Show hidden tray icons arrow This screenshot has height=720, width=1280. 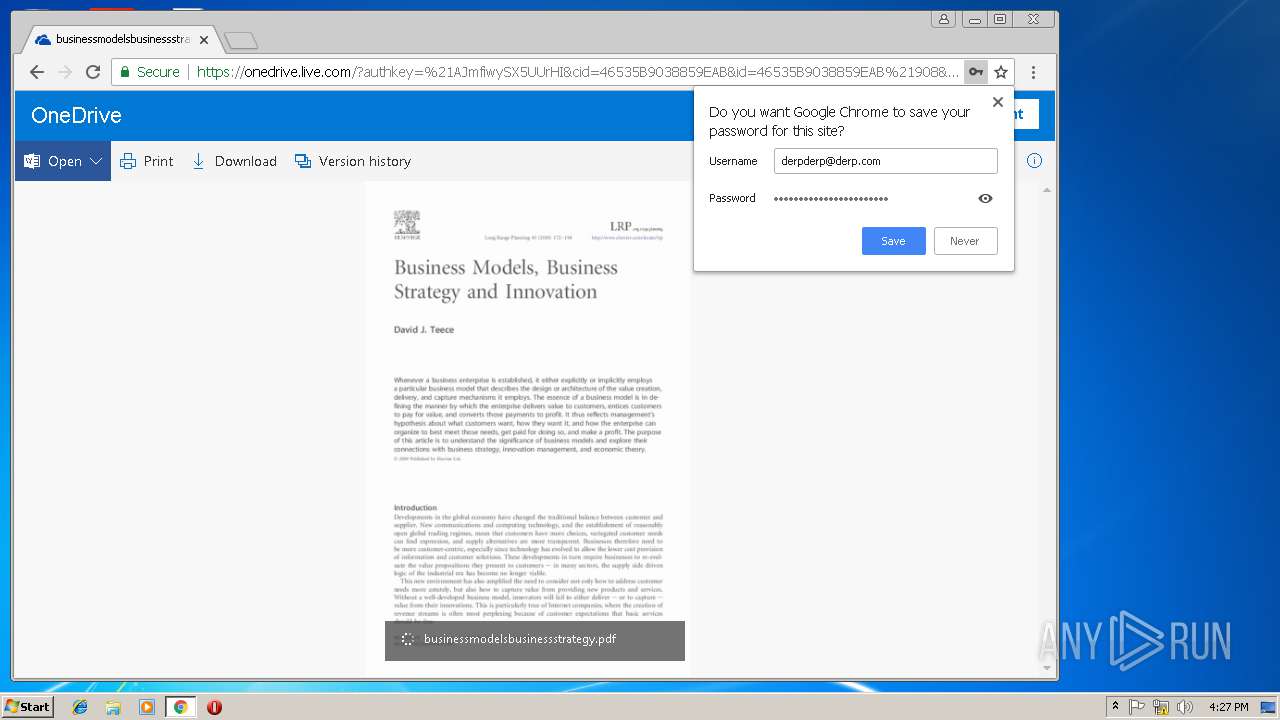(x=1116, y=707)
